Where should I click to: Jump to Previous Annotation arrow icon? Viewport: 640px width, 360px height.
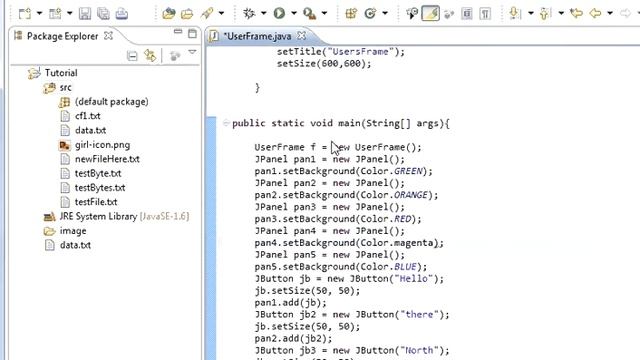tap(545, 13)
